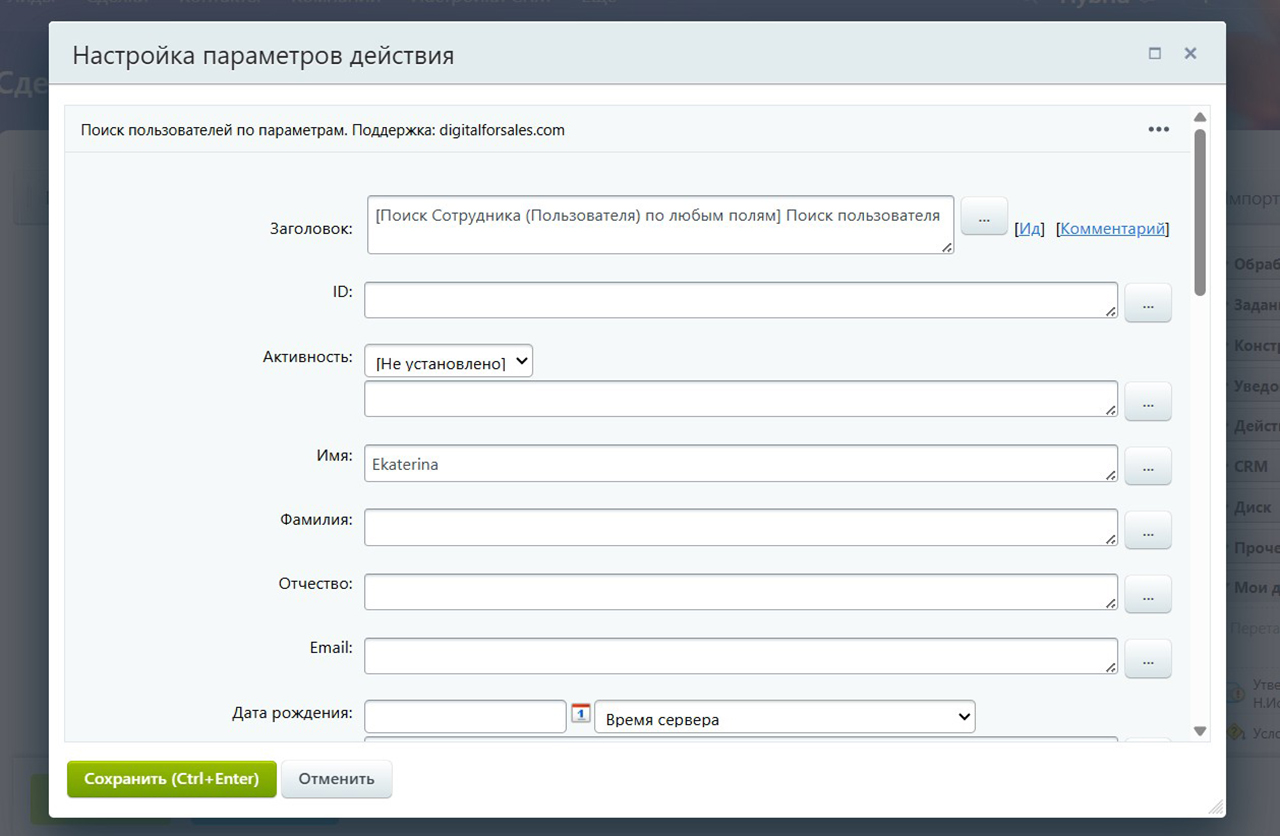1280x836 pixels.
Task: Click into the Дата рождения date field
Action: [x=465, y=717]
